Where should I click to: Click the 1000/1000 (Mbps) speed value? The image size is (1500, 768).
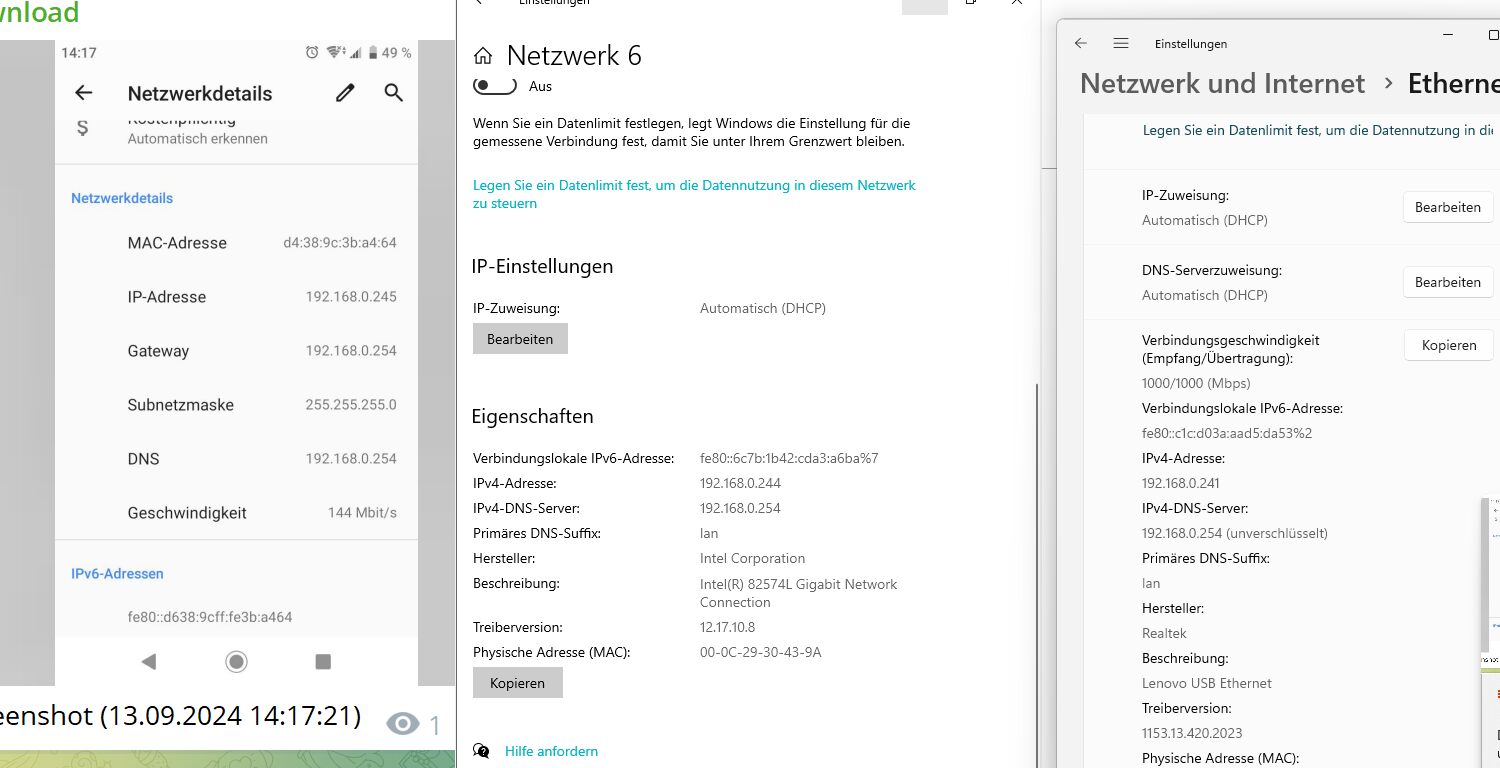(x=1196, y=383)
